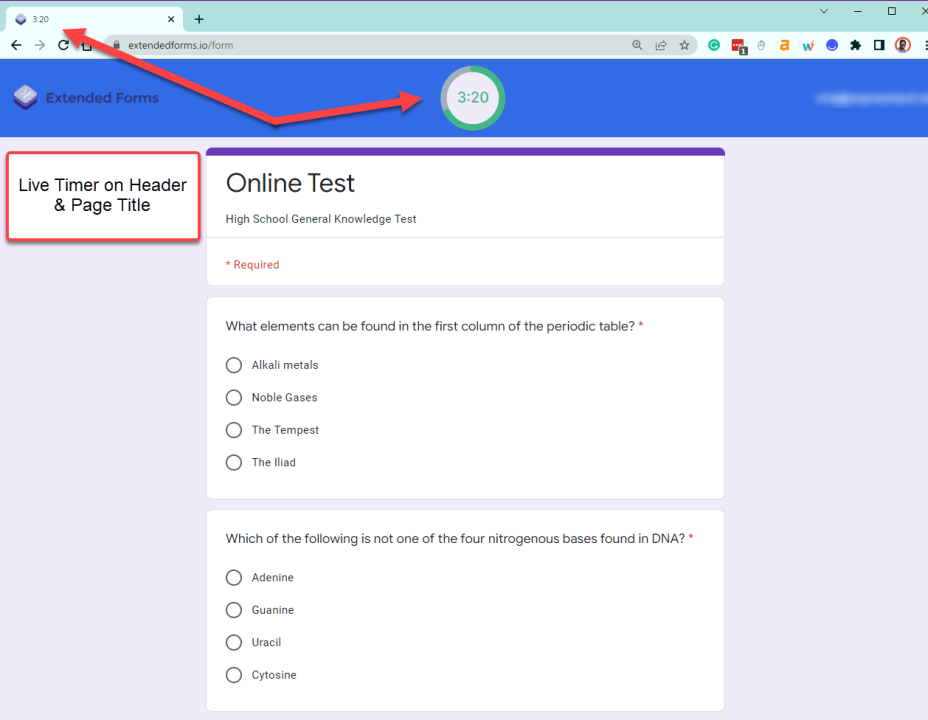Click the Chrome profile avatar icon

pos(902,45)
